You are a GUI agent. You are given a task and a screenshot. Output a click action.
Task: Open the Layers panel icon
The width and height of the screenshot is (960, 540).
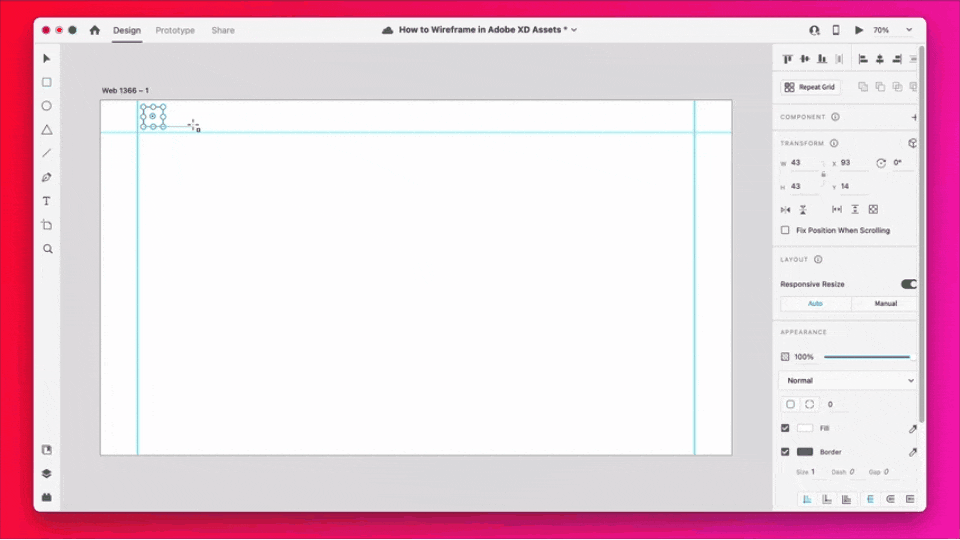(x=47, y=473)
